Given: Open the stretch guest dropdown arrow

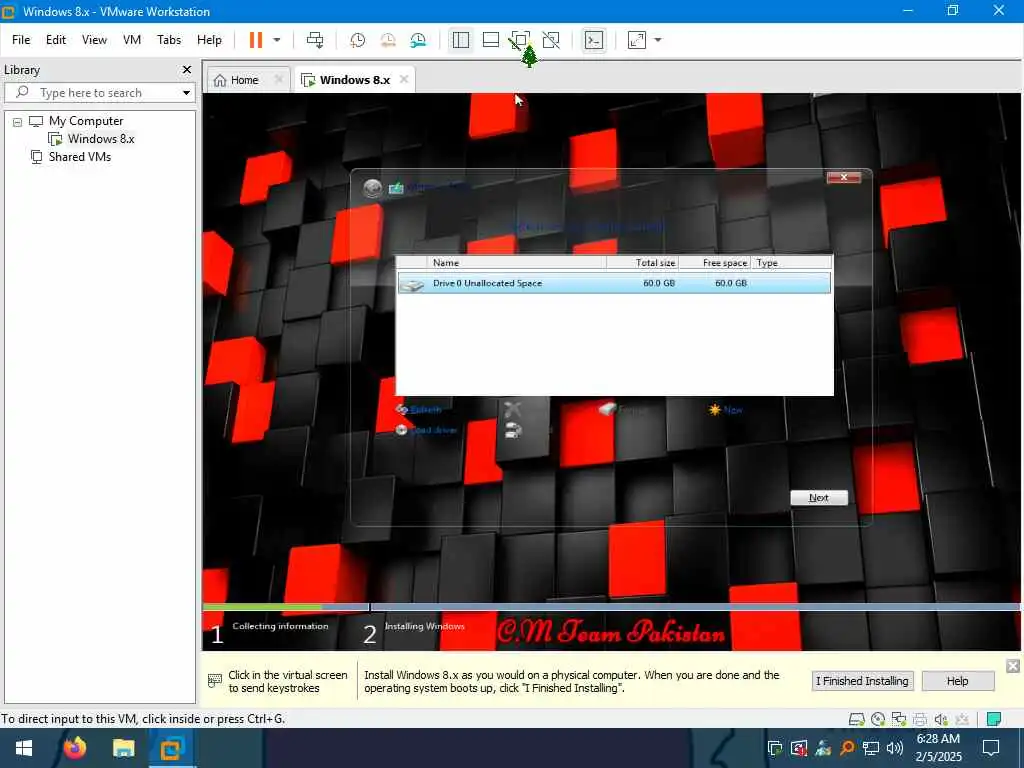Looking at the screenshot, I should coord(658,40).
